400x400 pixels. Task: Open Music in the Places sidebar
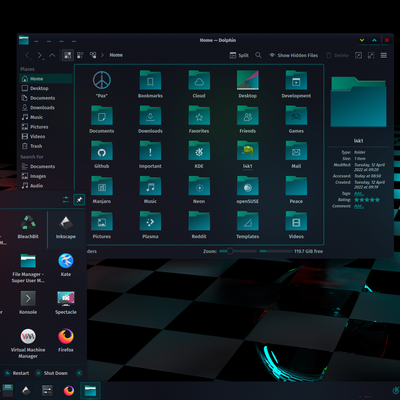[x=46, y=117]
